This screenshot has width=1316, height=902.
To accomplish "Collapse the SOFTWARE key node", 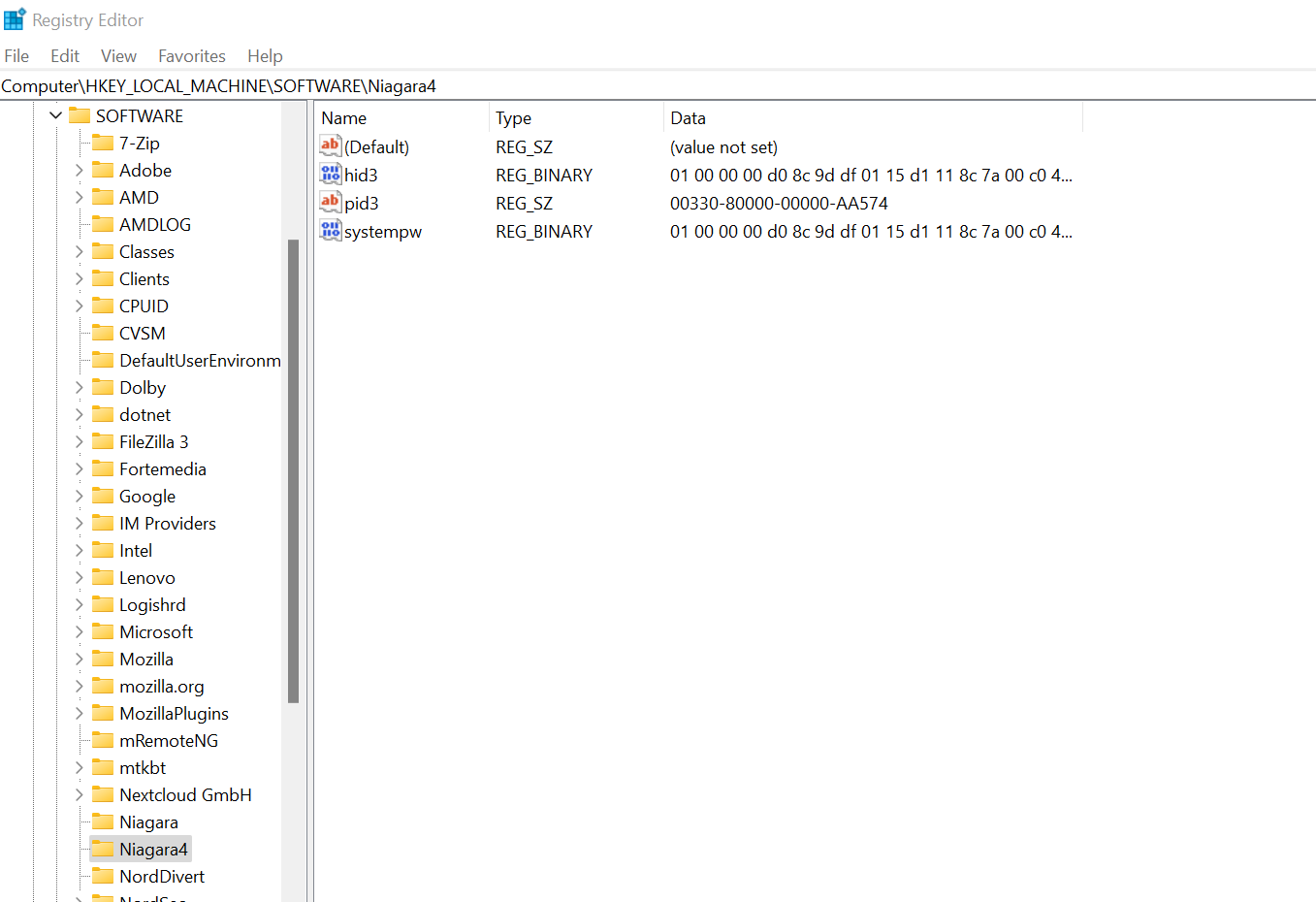I will [55, 115].
